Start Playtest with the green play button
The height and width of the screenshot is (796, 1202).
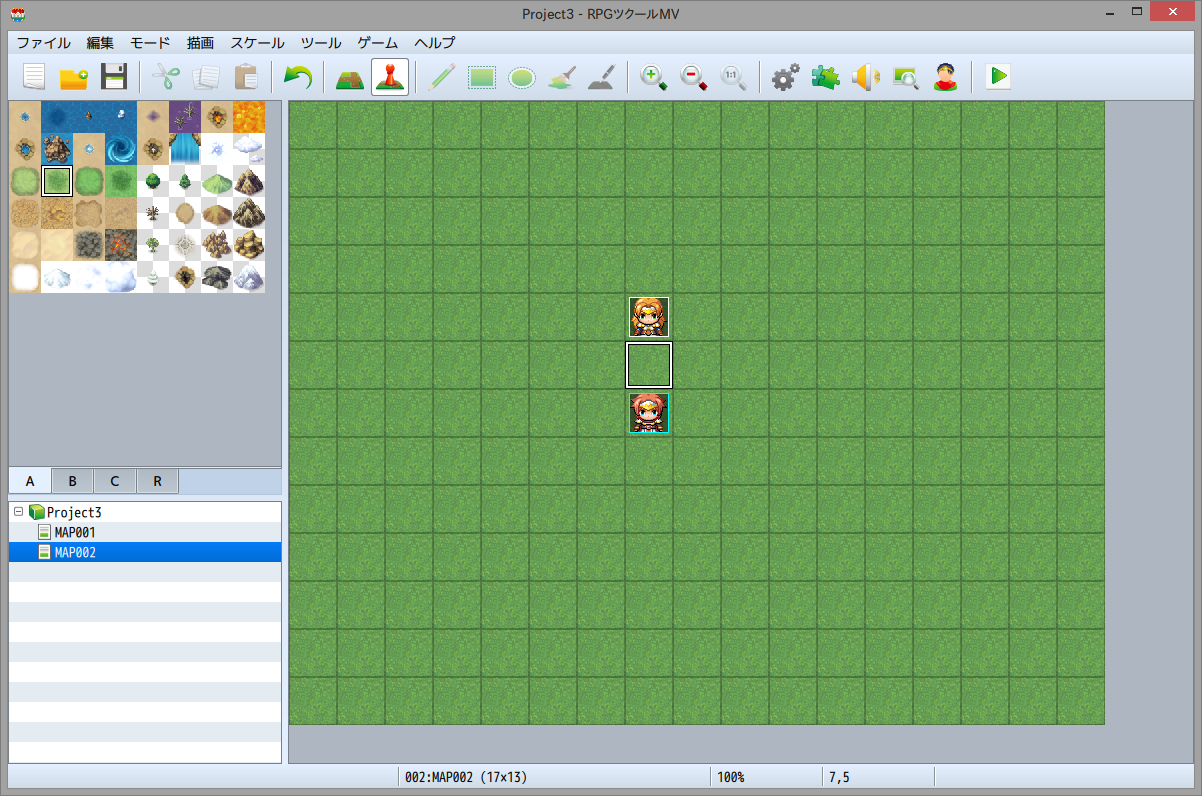(997, 77)
